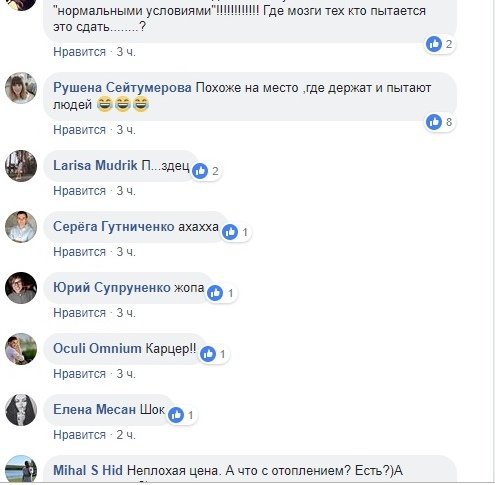Visit Larisa Mudrik's profile via name
This screenshot has height=485, width=495.
[95, 165]
